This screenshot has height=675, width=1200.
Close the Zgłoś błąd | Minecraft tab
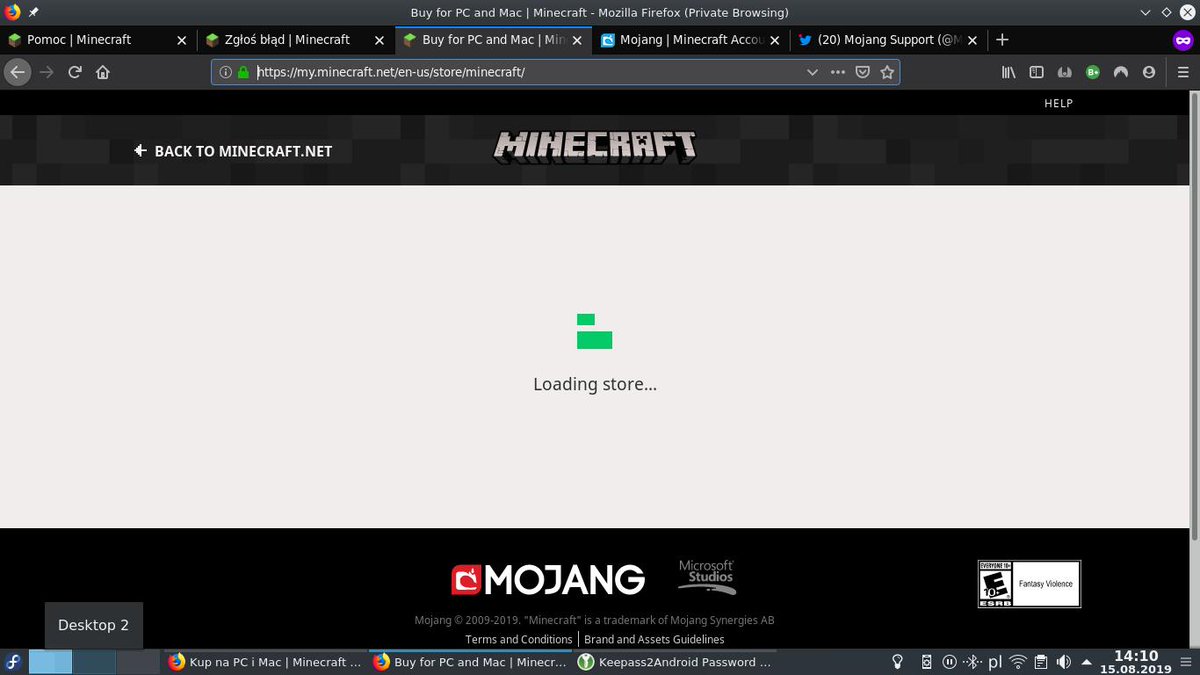point(379,40)
